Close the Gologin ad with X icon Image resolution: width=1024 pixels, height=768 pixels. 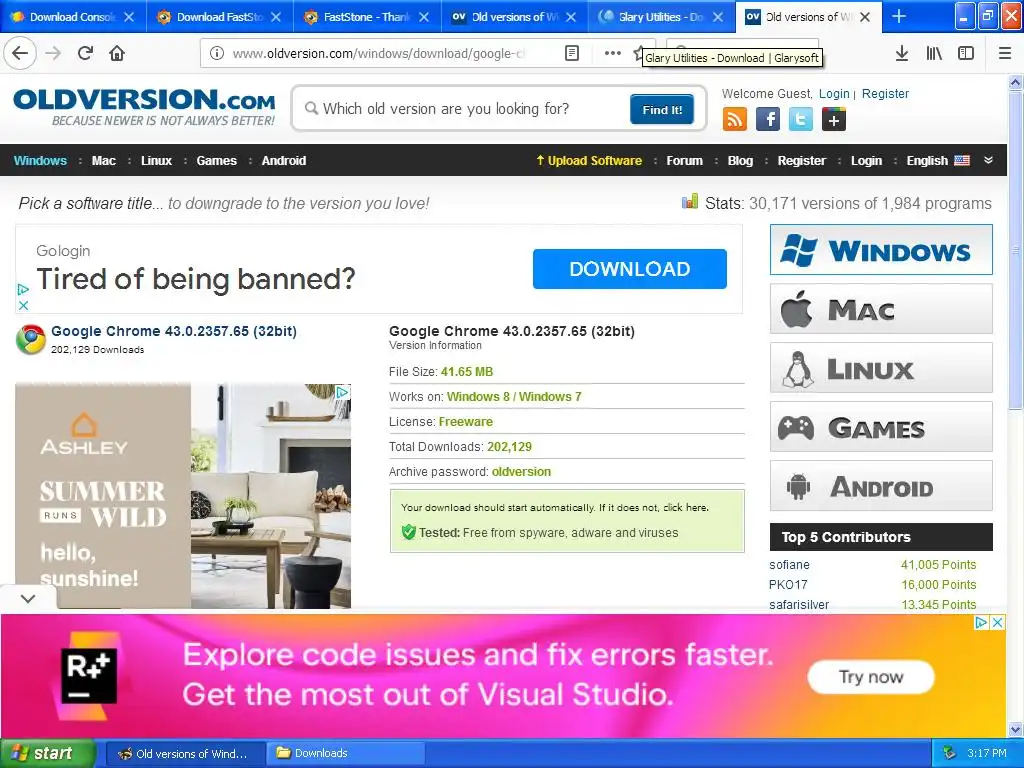pos(23,305)
